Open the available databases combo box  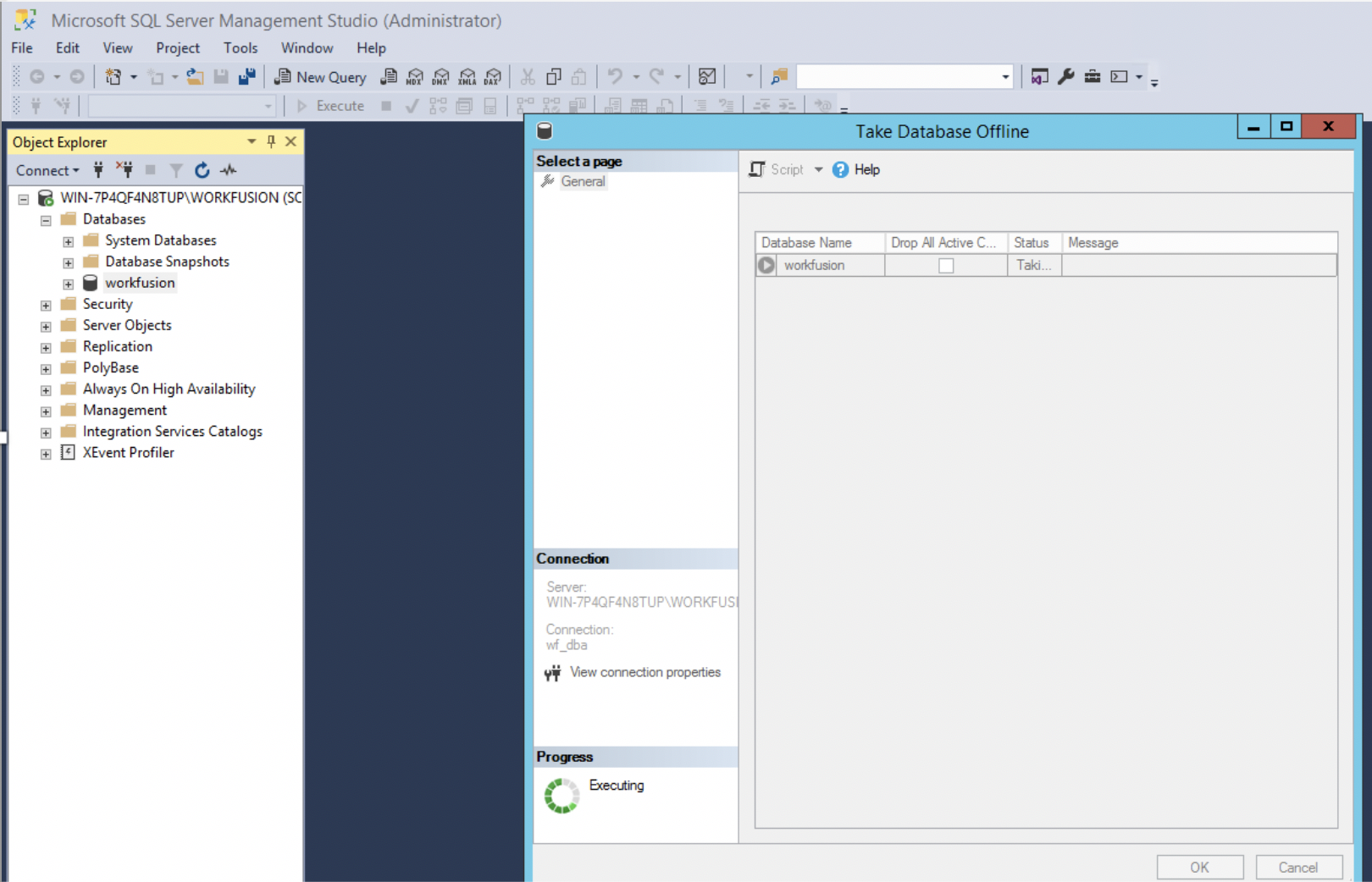pyautogui.click(x=182, y=106)
